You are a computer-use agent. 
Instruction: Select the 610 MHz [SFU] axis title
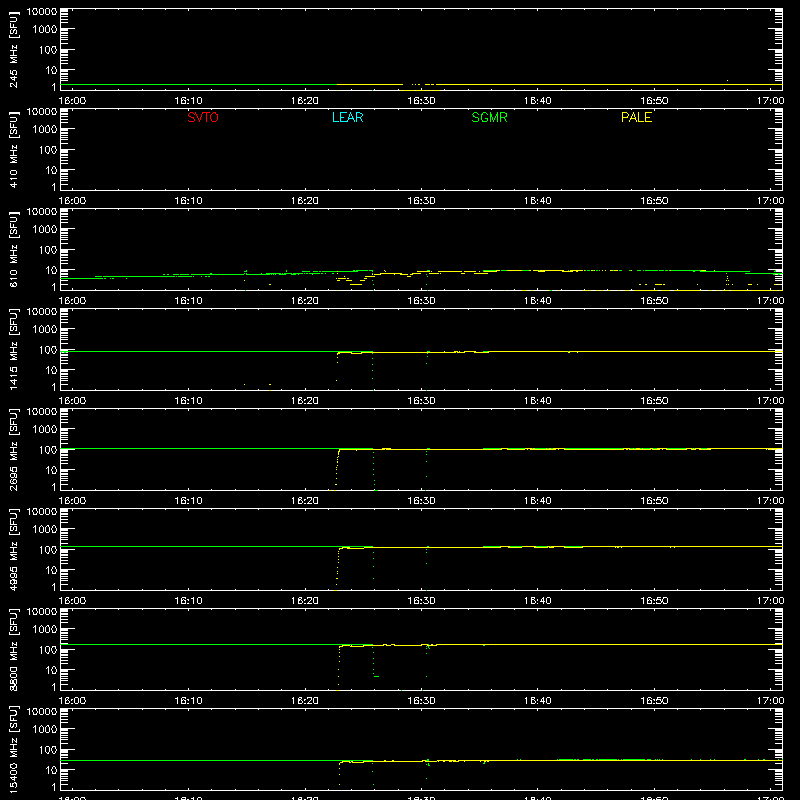[x=14, y=249]
